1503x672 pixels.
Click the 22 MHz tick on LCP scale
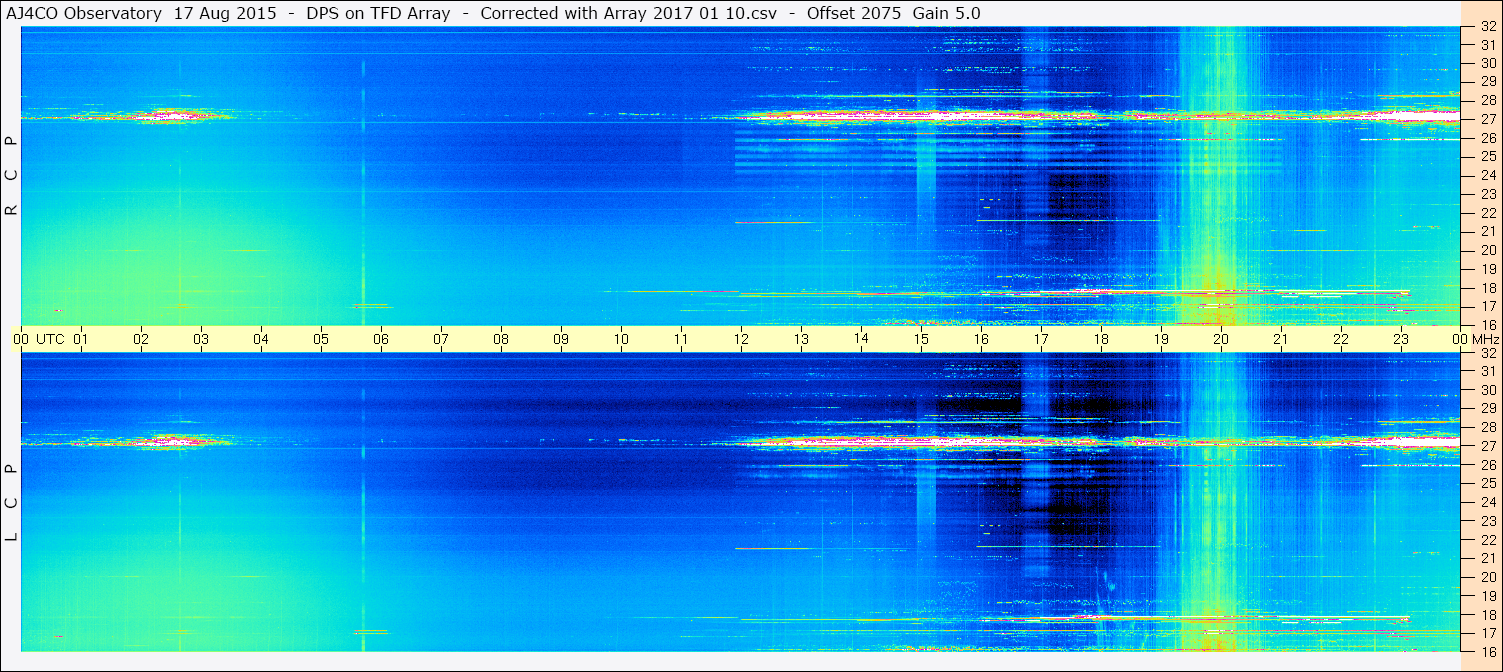pyautogui.click(x=1488, y=539)
